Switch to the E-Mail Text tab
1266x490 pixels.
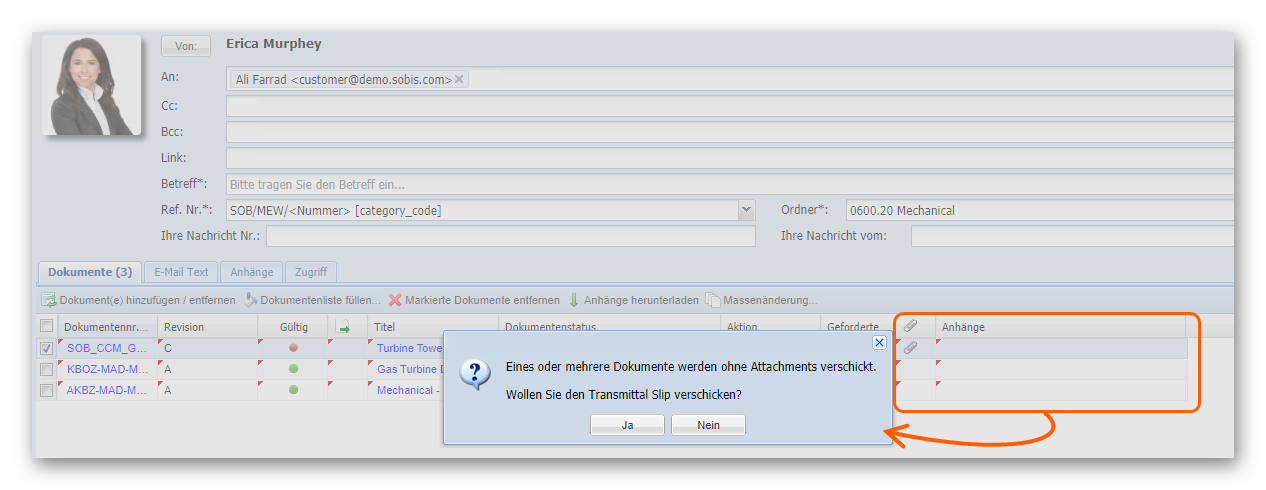(182, 272)
